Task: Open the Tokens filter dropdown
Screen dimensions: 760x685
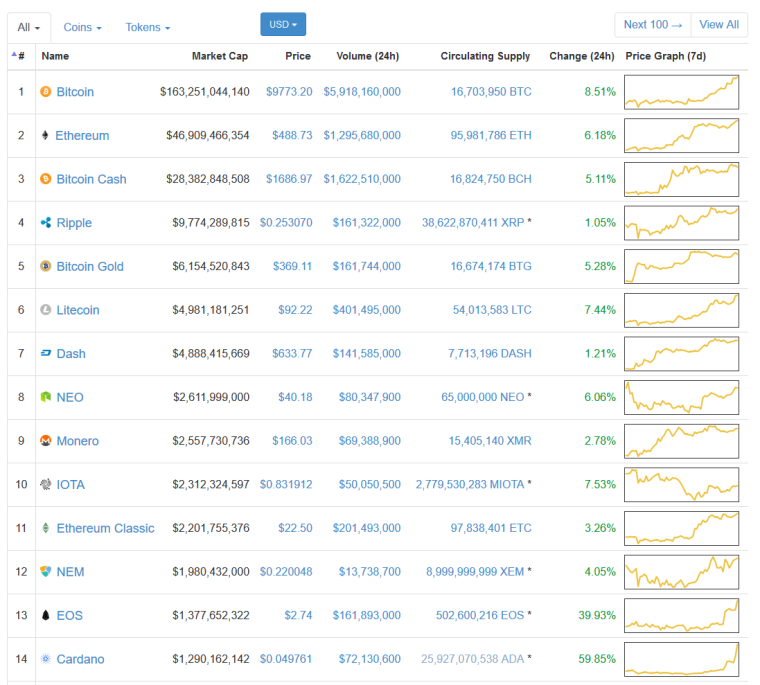Action: tap(148, 27)
